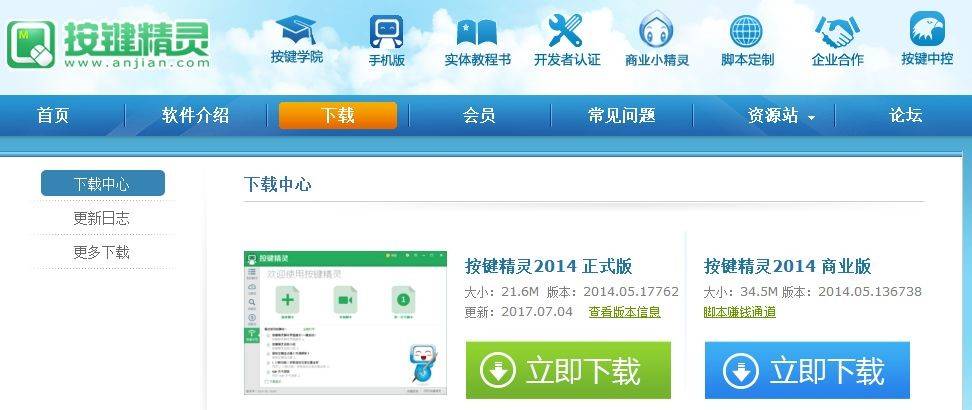Open the 按键精灵2014 商业版 title
Viewport: 972px width, 410px height.
788,266
